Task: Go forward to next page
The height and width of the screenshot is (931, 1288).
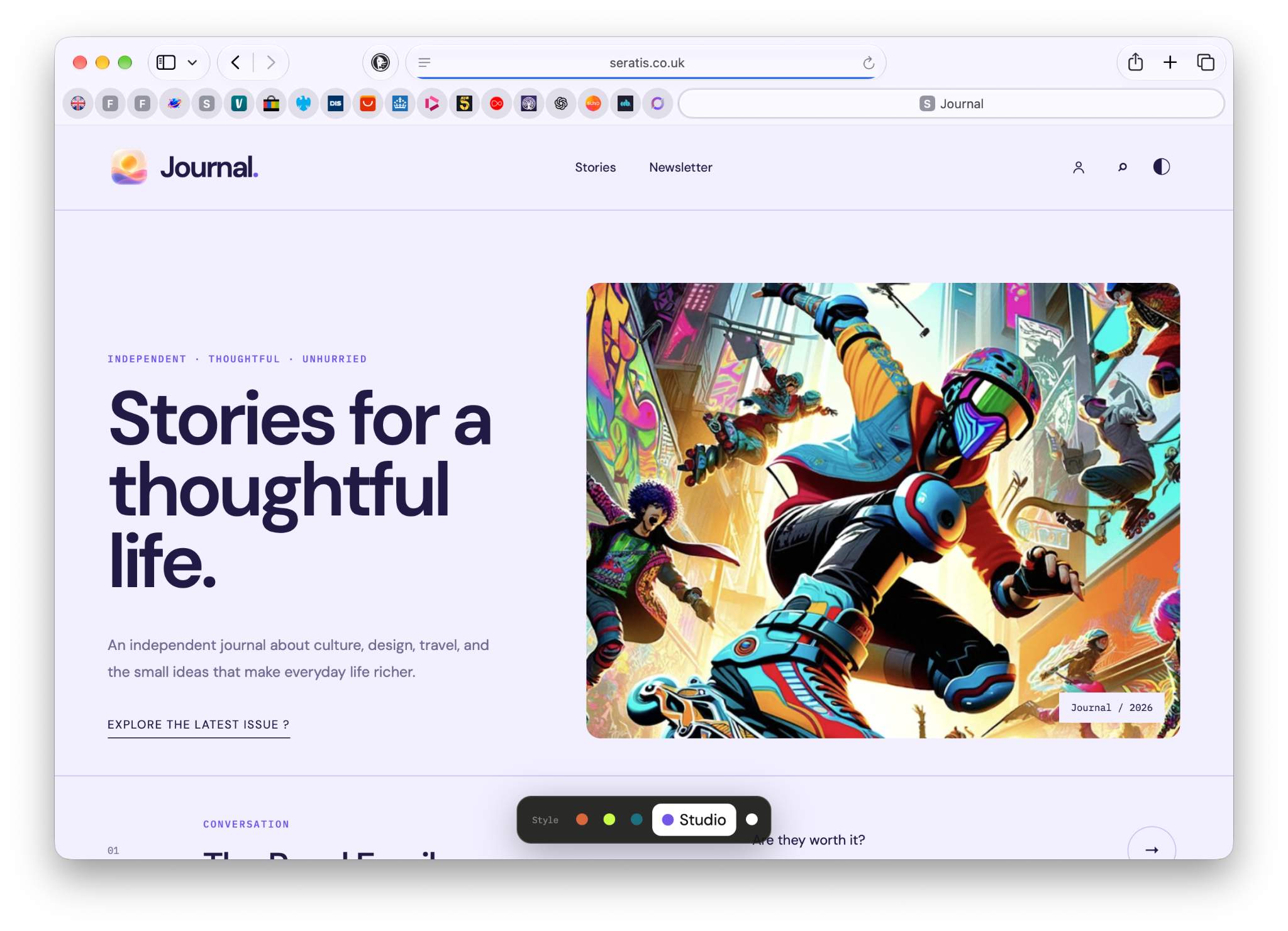Action: click(270, 62)
